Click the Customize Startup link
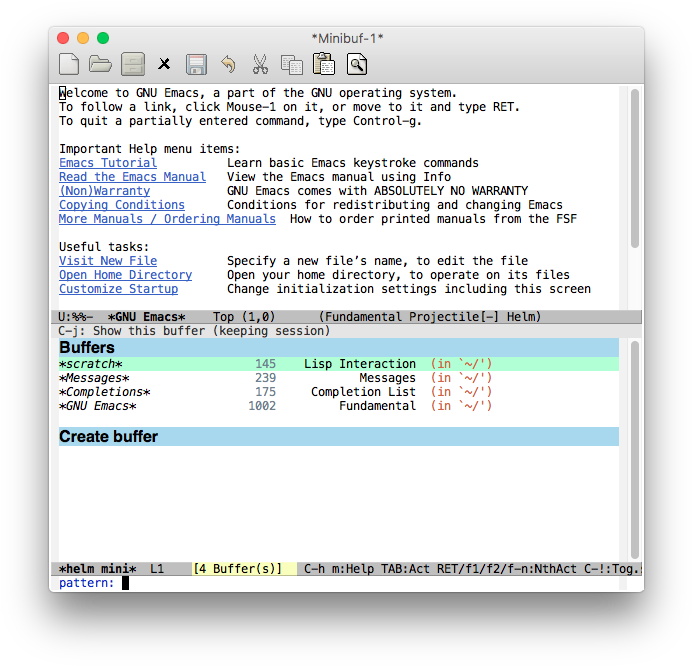Viewport: 692px width, 666px height. click(x=118, y=289)
